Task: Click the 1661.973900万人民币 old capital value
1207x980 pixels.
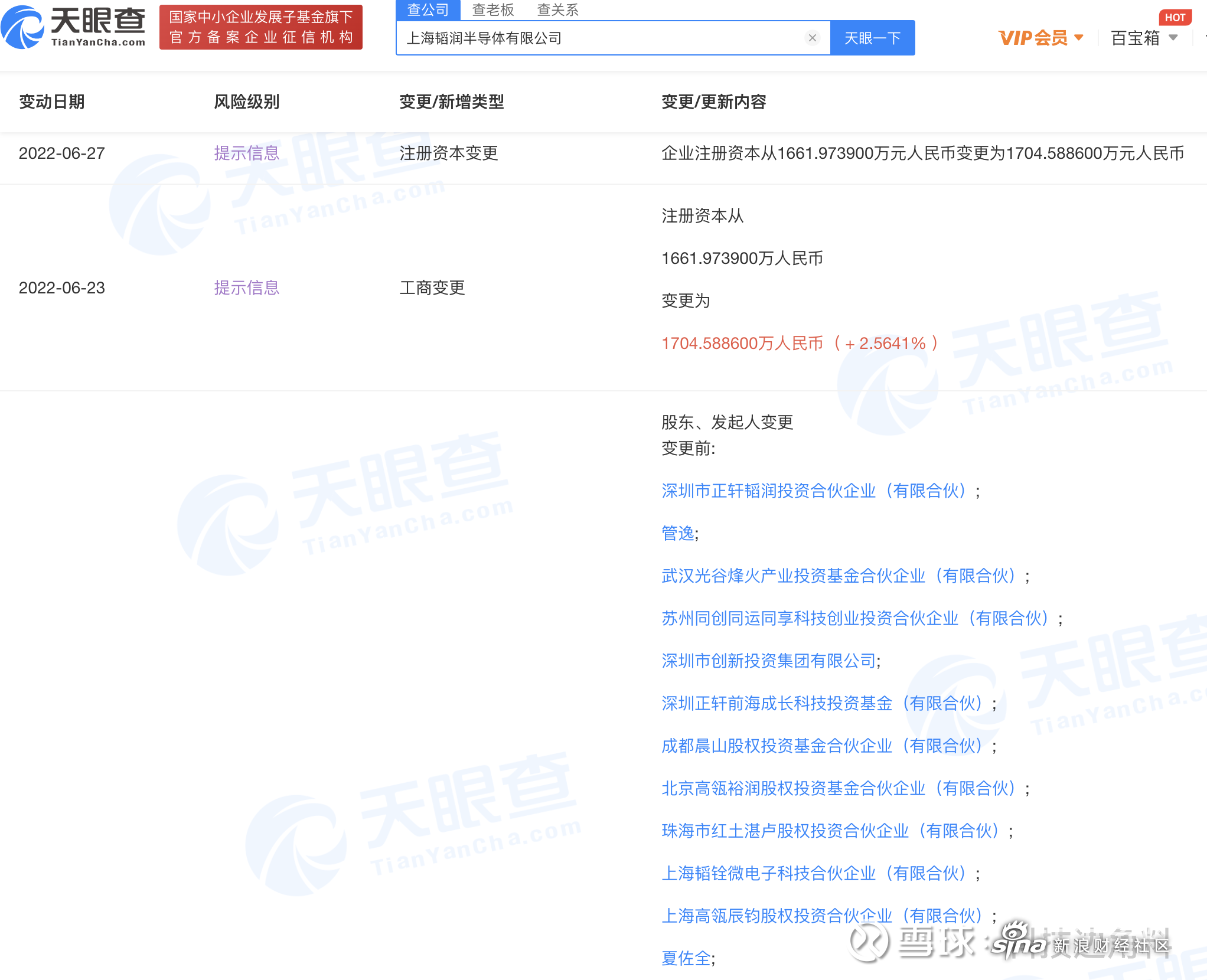Action: tap(742, 259)
